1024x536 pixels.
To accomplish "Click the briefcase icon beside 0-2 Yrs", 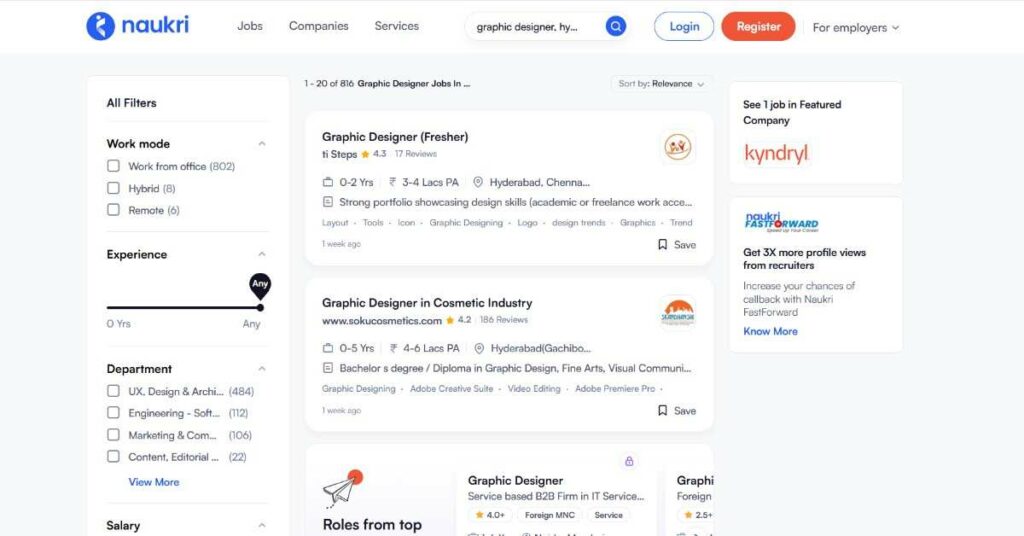I will tap(328, 182).
